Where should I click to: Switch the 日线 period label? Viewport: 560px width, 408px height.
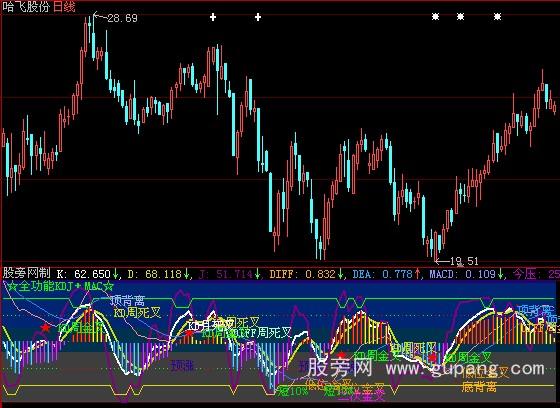click(64, 6)
